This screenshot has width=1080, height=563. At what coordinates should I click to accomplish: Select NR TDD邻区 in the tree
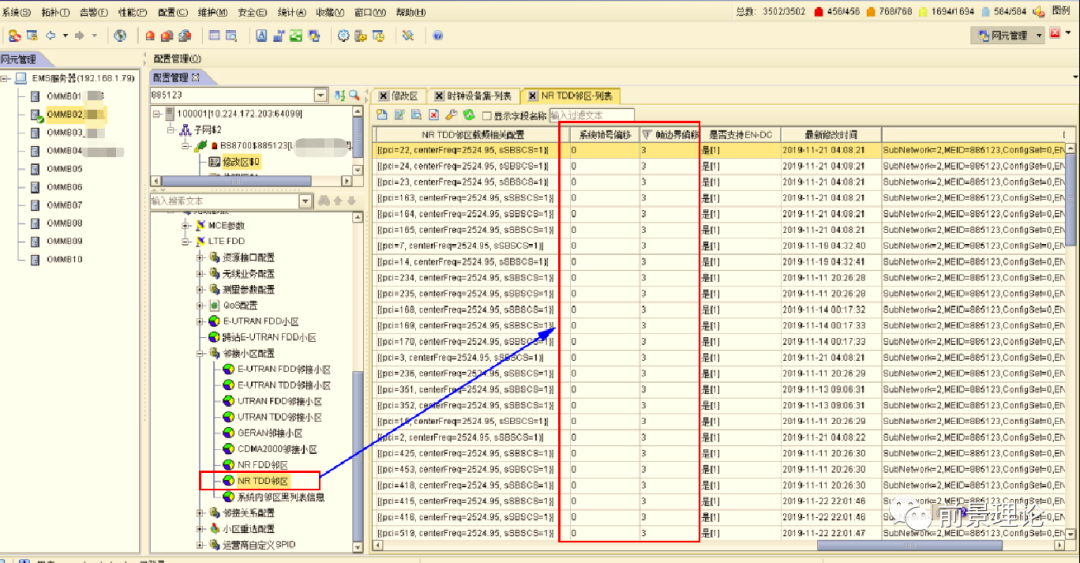(x=262, y=481)
